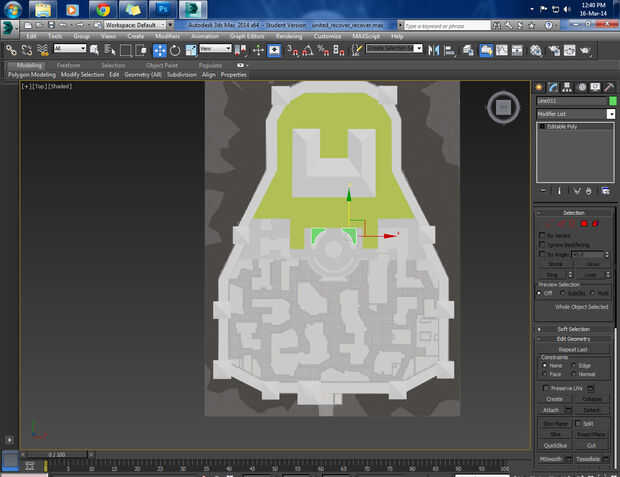This screenshot has width=620, height=477.
Task: Click the ViewCube compass in viewport
Action: click(504, 108)
